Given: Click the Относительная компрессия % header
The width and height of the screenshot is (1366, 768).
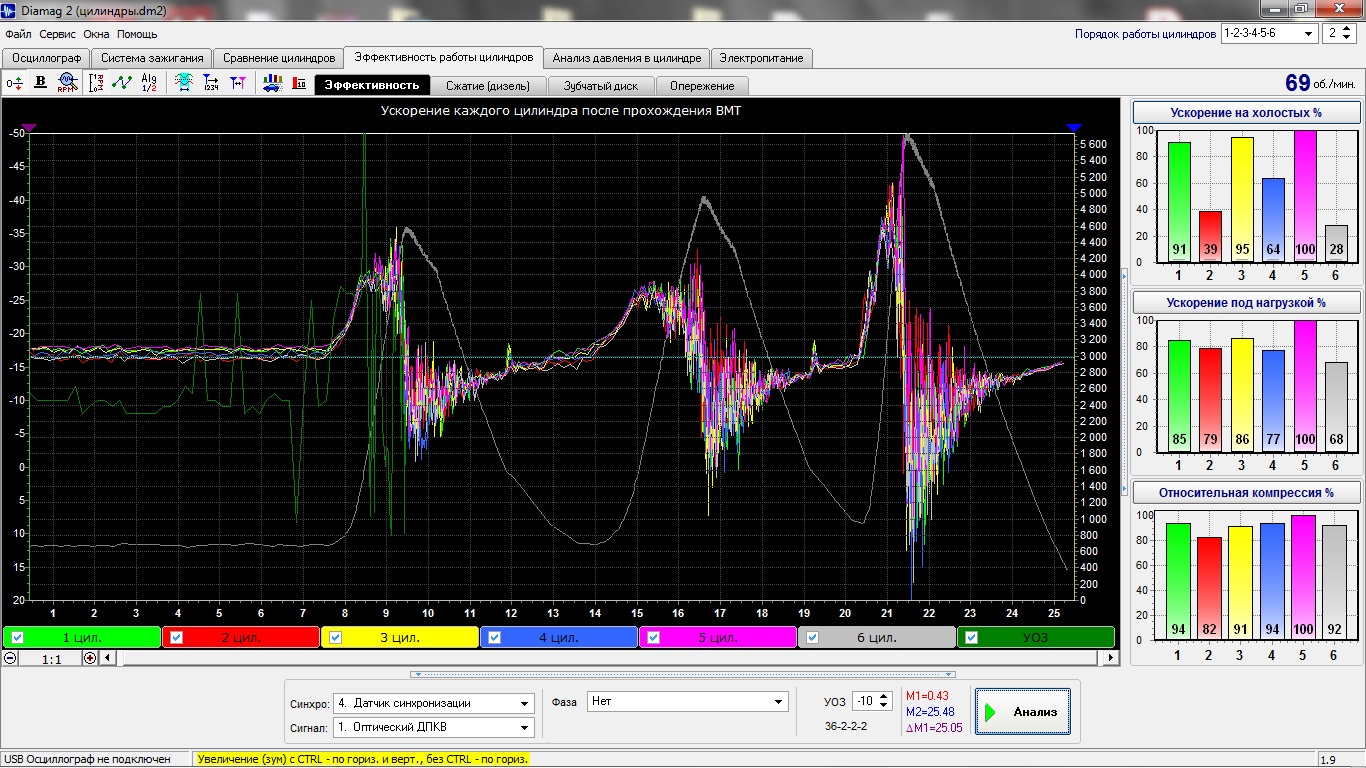Looking at the screenshot, I should (x=1246, y=492).
